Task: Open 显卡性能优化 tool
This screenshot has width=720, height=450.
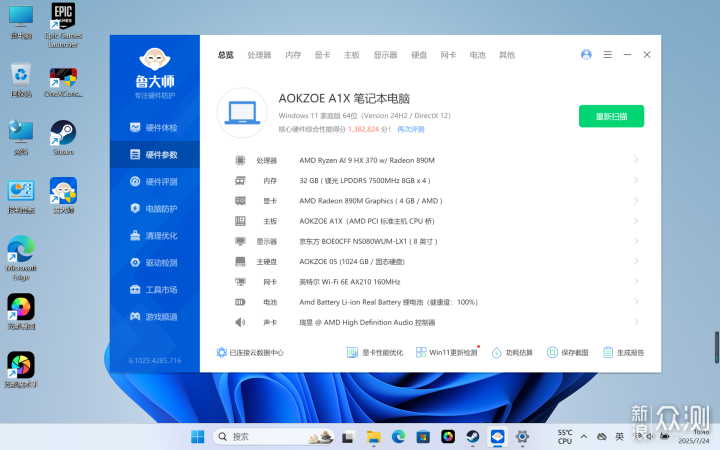Action: point(375,353)
